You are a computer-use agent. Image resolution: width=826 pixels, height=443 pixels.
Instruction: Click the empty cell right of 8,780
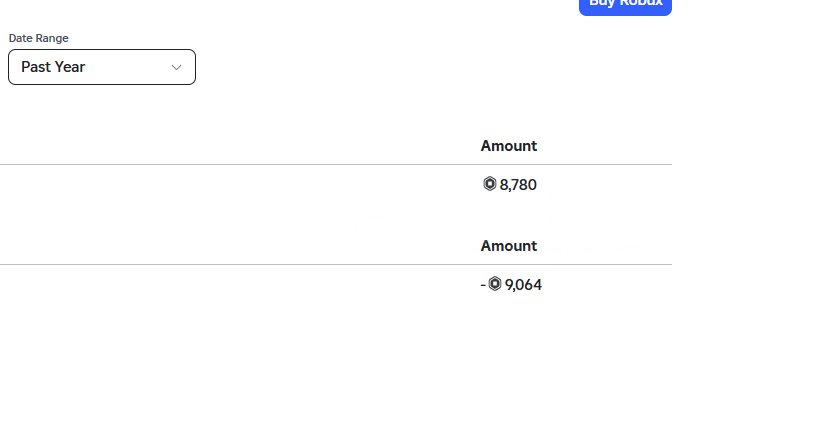(606, 185)
